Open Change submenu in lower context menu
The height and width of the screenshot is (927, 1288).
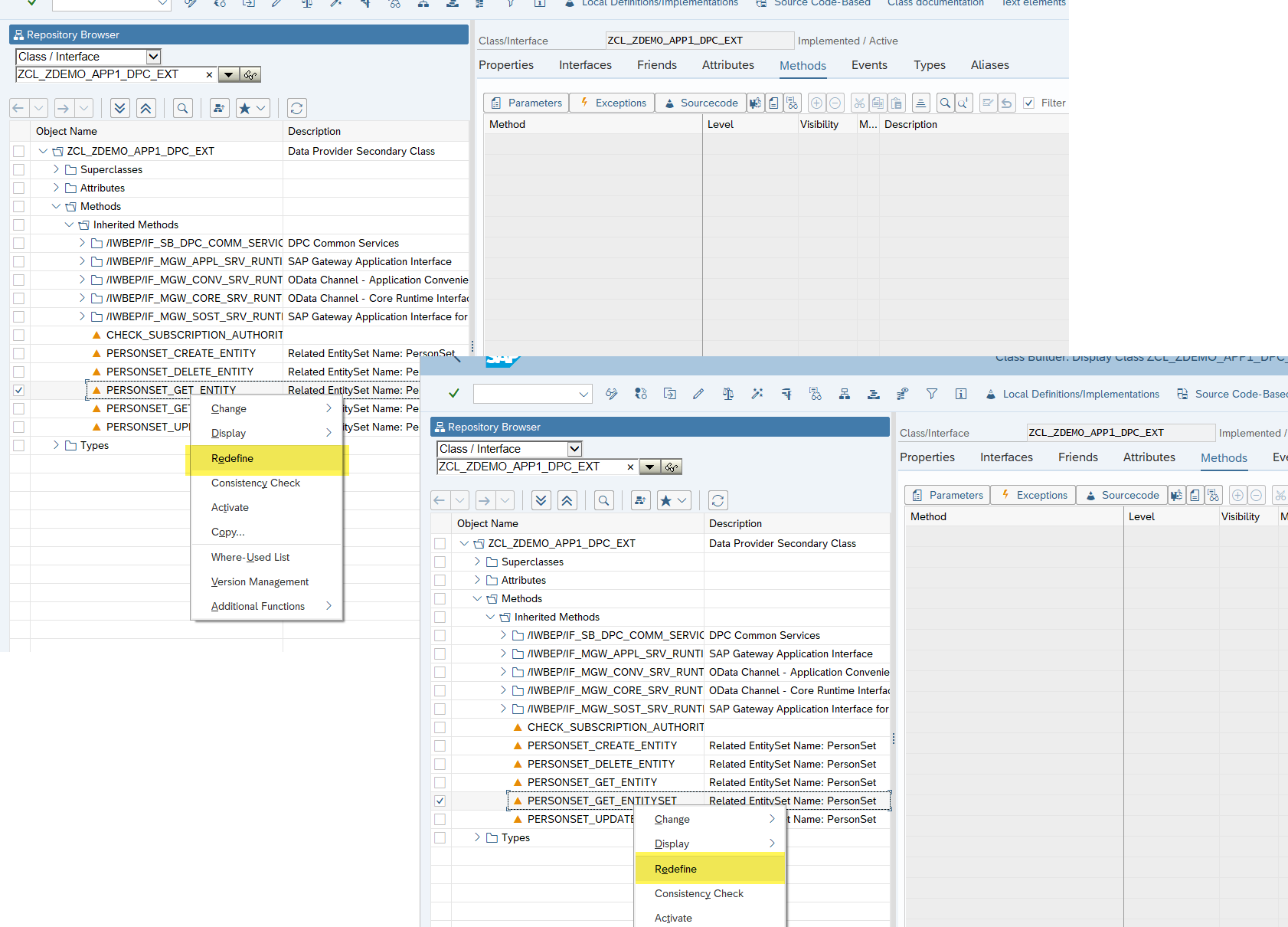[x=710, y=819]
